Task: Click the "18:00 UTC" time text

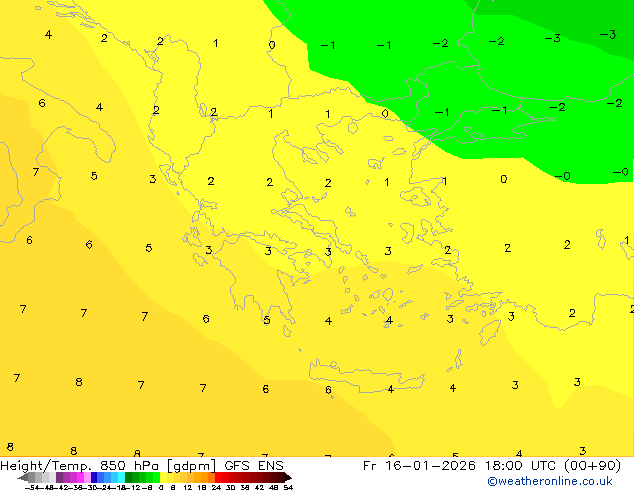Action: pyautogui.click(x=519, y=466)
